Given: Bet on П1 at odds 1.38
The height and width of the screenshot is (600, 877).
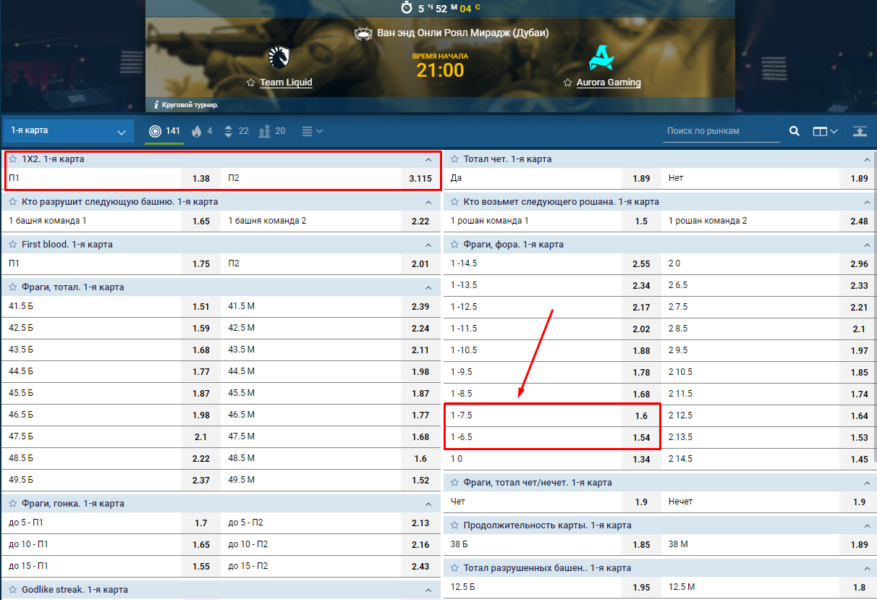Looking at the screenshot, I should [x=112, y=178].
